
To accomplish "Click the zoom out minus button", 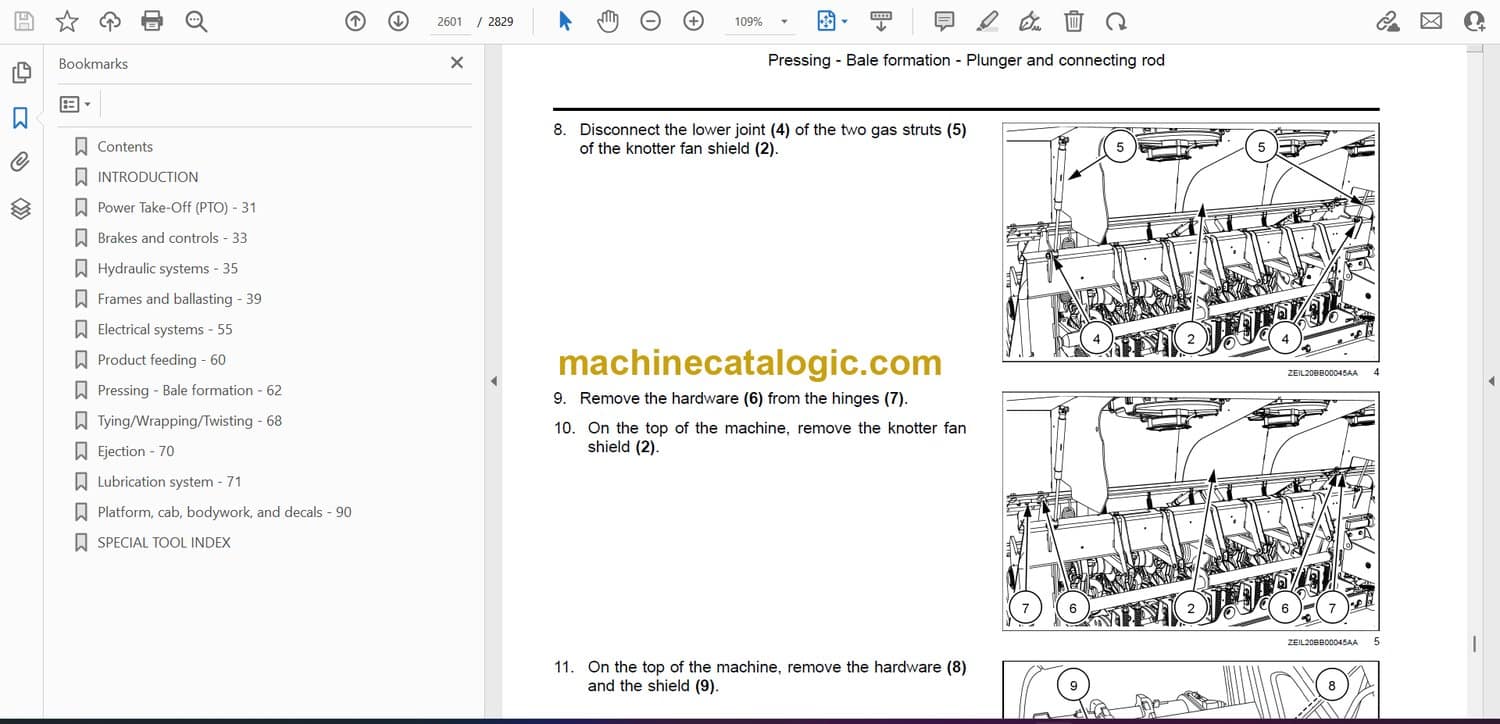I will [650, 21].
